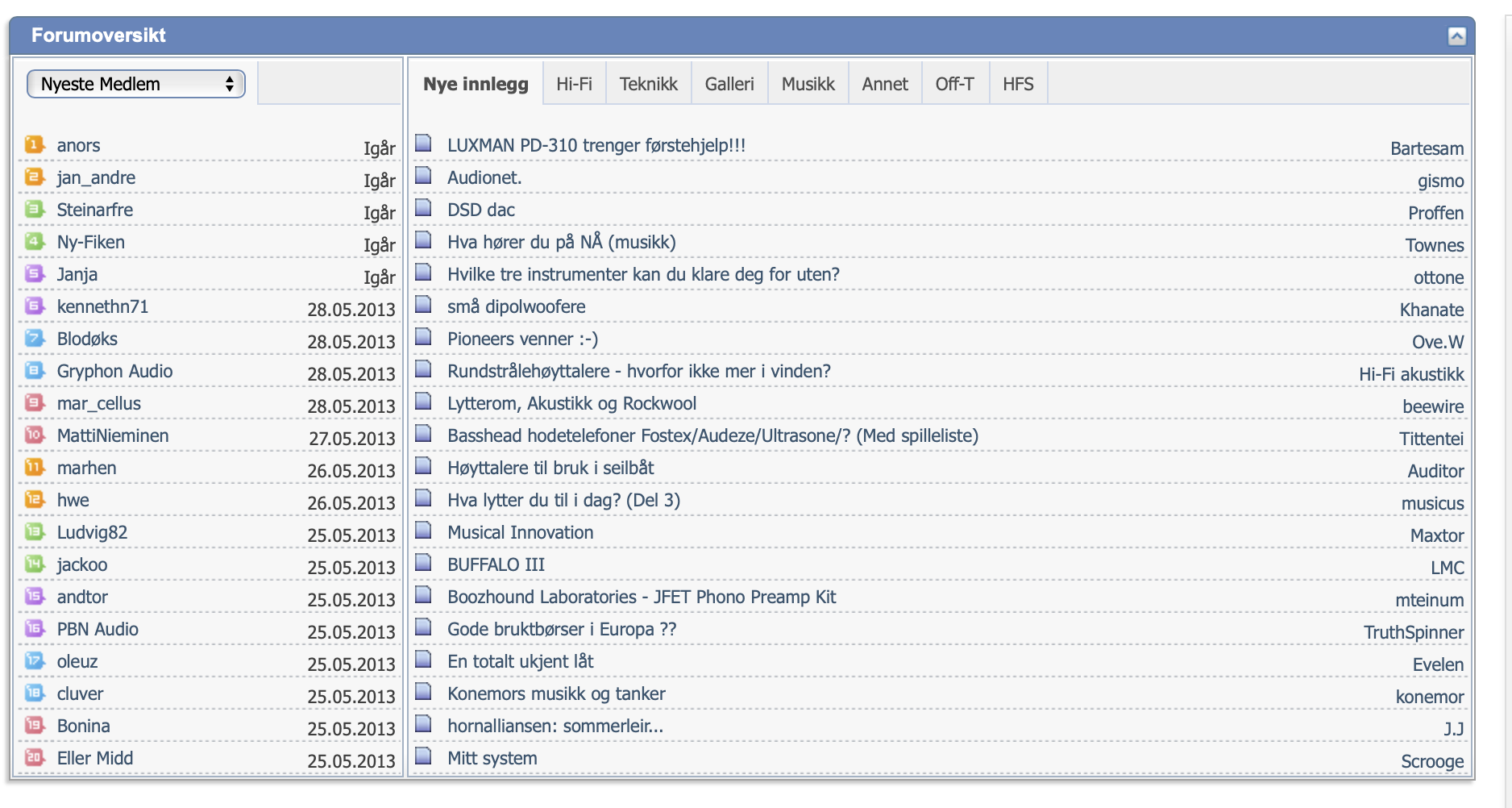Open the Off-T tab

tap(954, 84)
